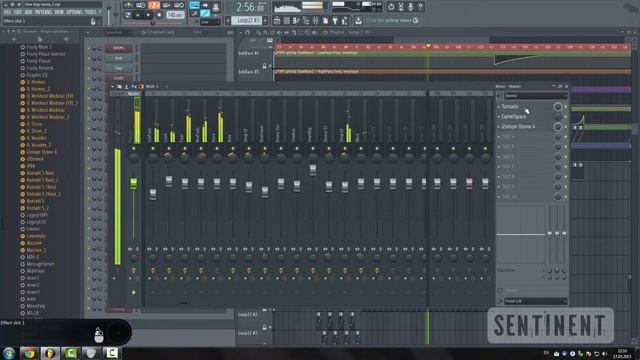The height and width of the screenshot is (360, 640).
Task: Expand the GameSpace slot options arrow
Action: [x=499, y=117]
